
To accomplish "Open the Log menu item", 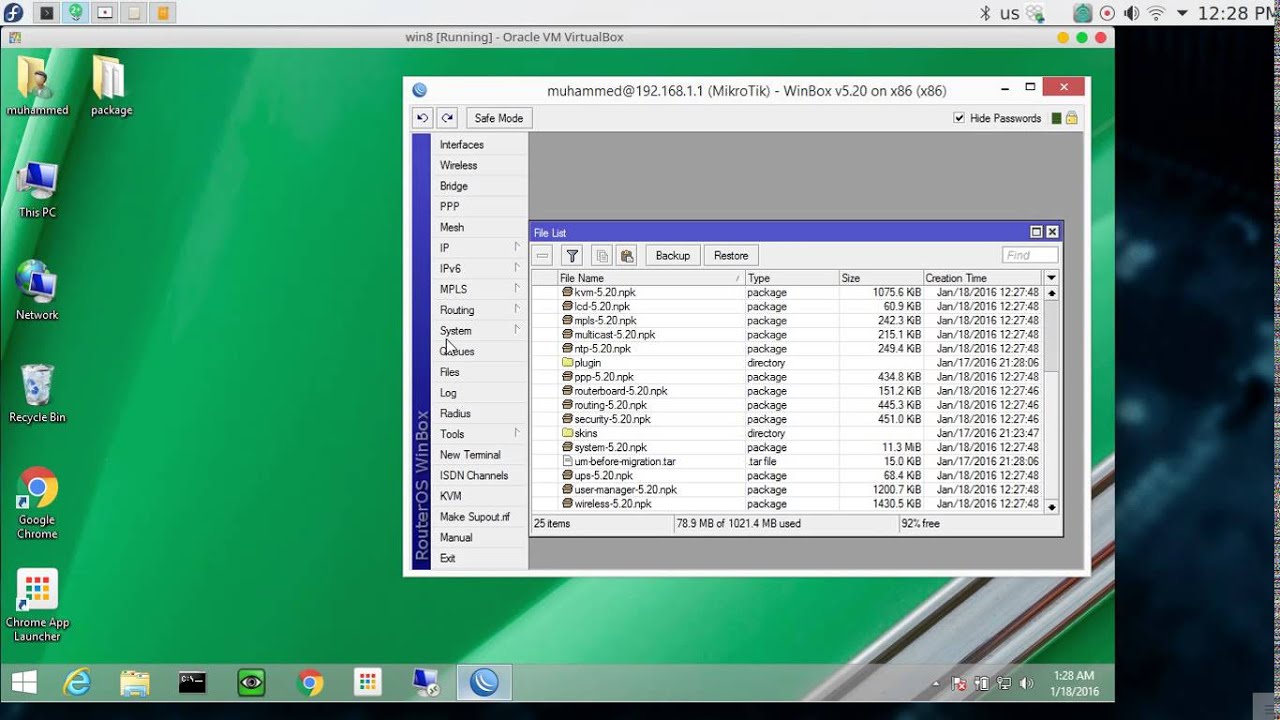I will coord(448,393).
